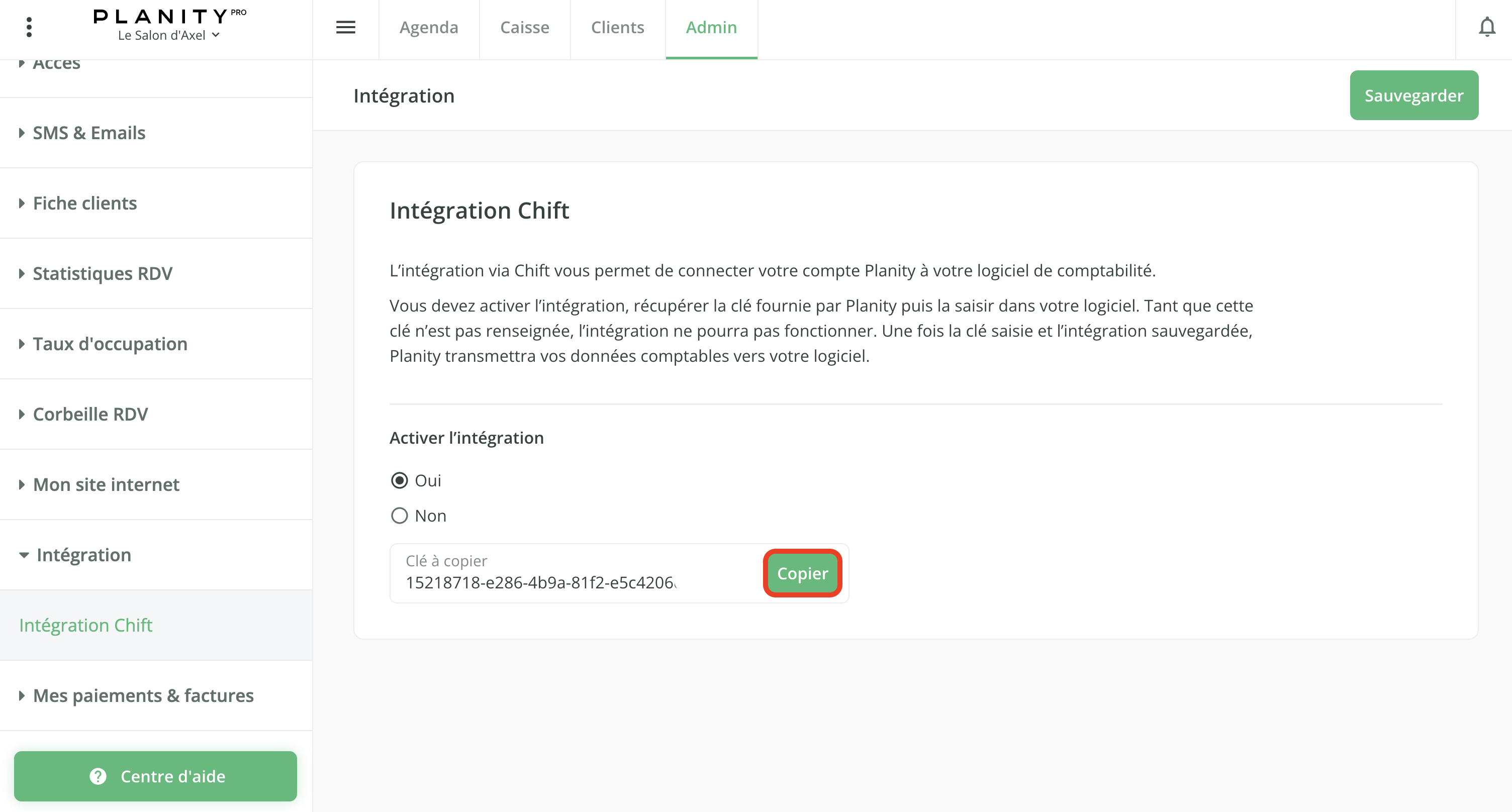This screenshot has height=812, width=1512.
Task: Copy the integration key with Copier
Action: coord(802,573)
